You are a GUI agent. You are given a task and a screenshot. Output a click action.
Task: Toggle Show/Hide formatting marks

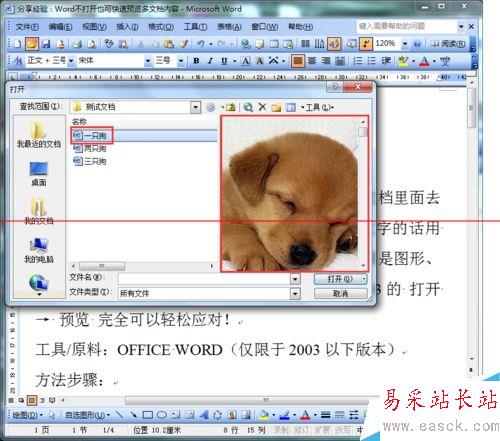[x=366, y=44]
